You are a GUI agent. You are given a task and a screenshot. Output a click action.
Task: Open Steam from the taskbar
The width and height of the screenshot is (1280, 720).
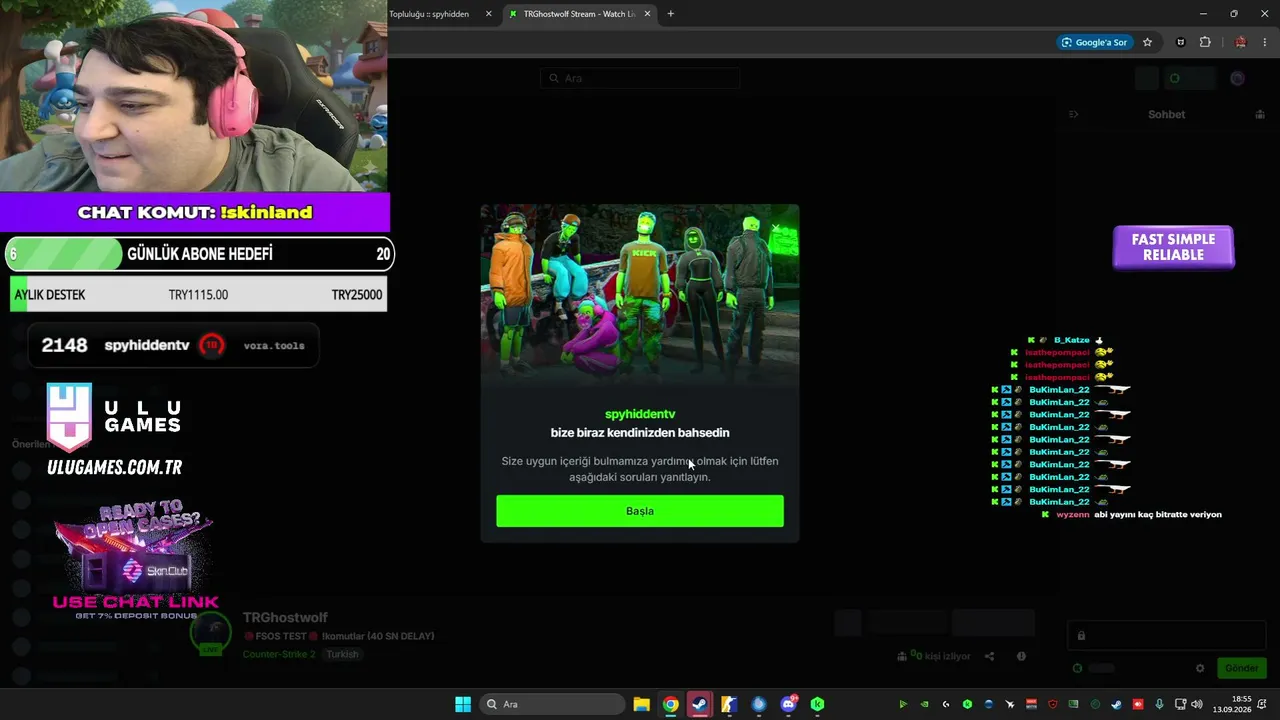(x=700, y=704)
